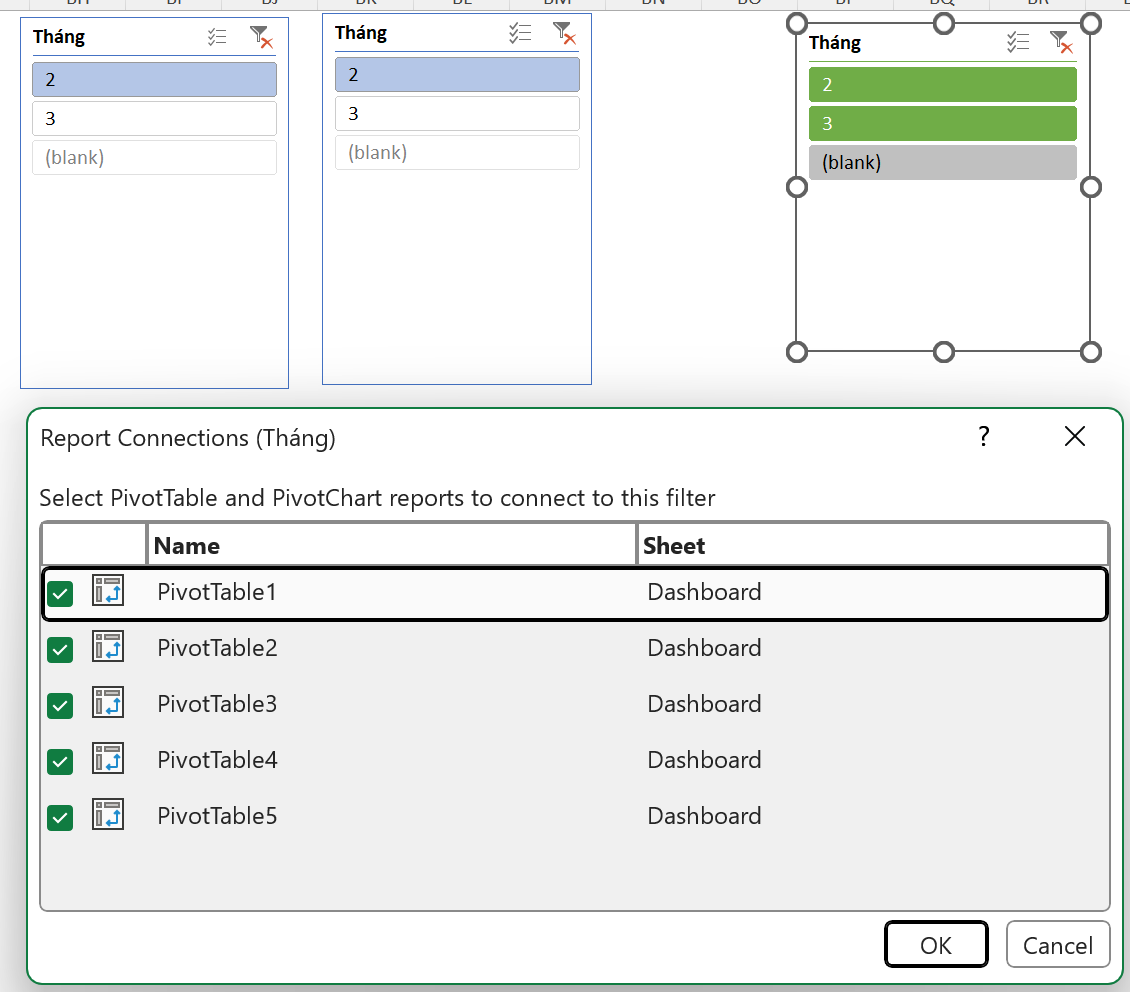Uncheck the PivotTable3 checkbox
The width and height of the screenshot is (1130, 992).
[61, 706]
